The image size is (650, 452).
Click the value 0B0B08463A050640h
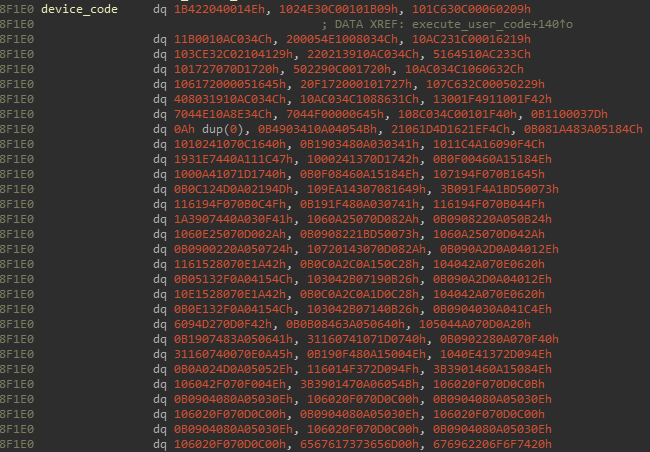tap(346, 324)
